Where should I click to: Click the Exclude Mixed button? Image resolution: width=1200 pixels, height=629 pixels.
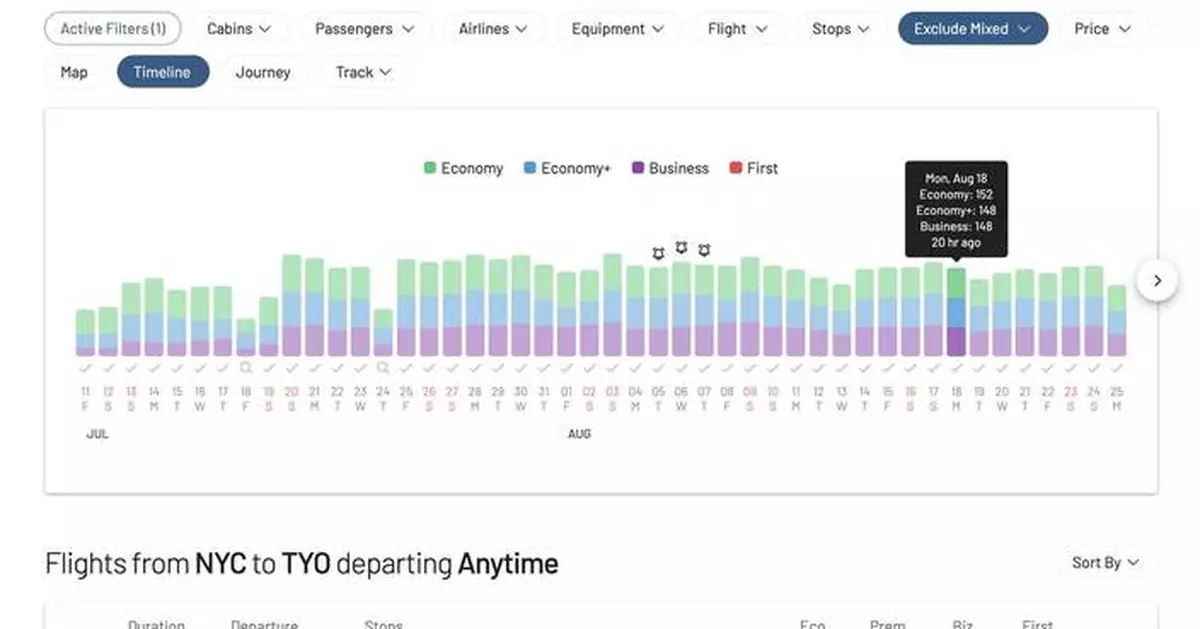click(971, 28)
